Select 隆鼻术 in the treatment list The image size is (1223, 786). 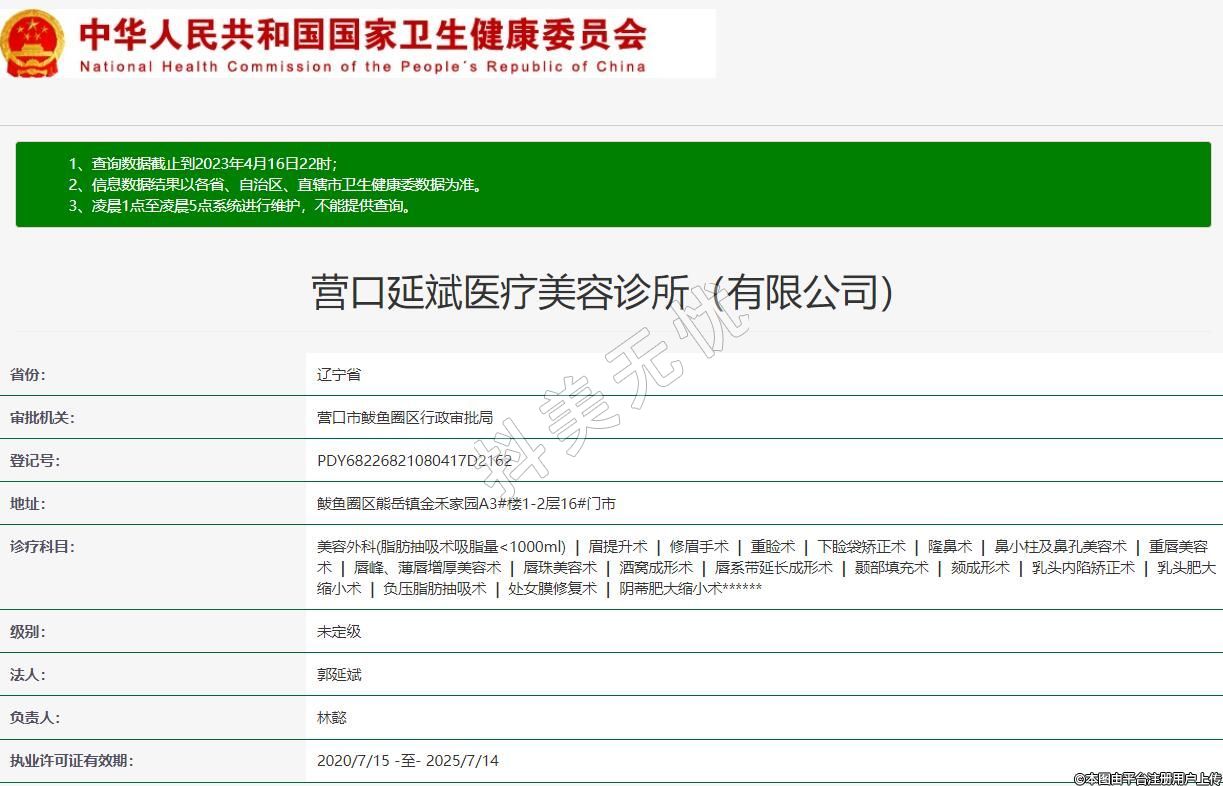pyautogui.click(x=950, y=547)
